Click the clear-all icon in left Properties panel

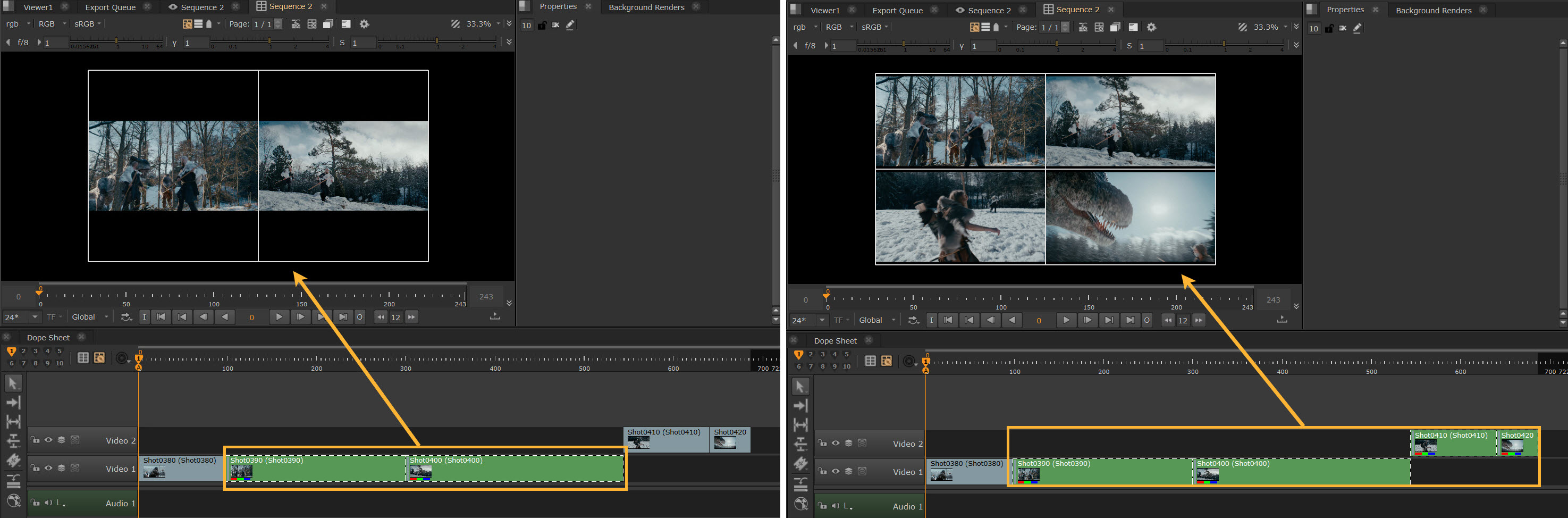(556, 25)
